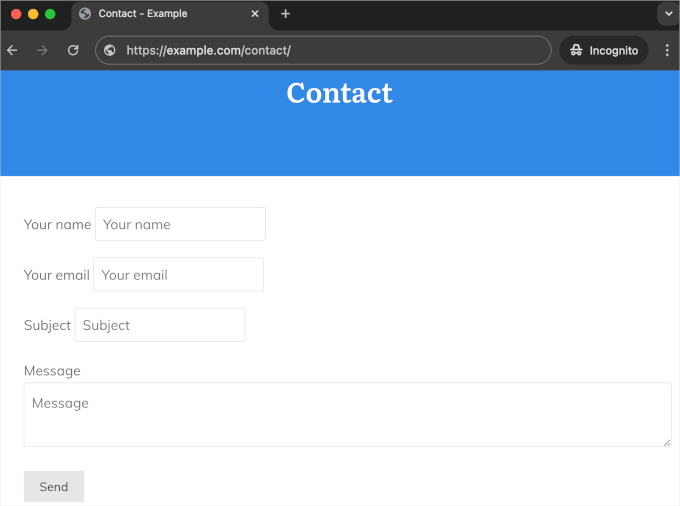Go back with the browser back arrow
The height and width of the screenshot is (506, 680).
(x=12, y=51)
